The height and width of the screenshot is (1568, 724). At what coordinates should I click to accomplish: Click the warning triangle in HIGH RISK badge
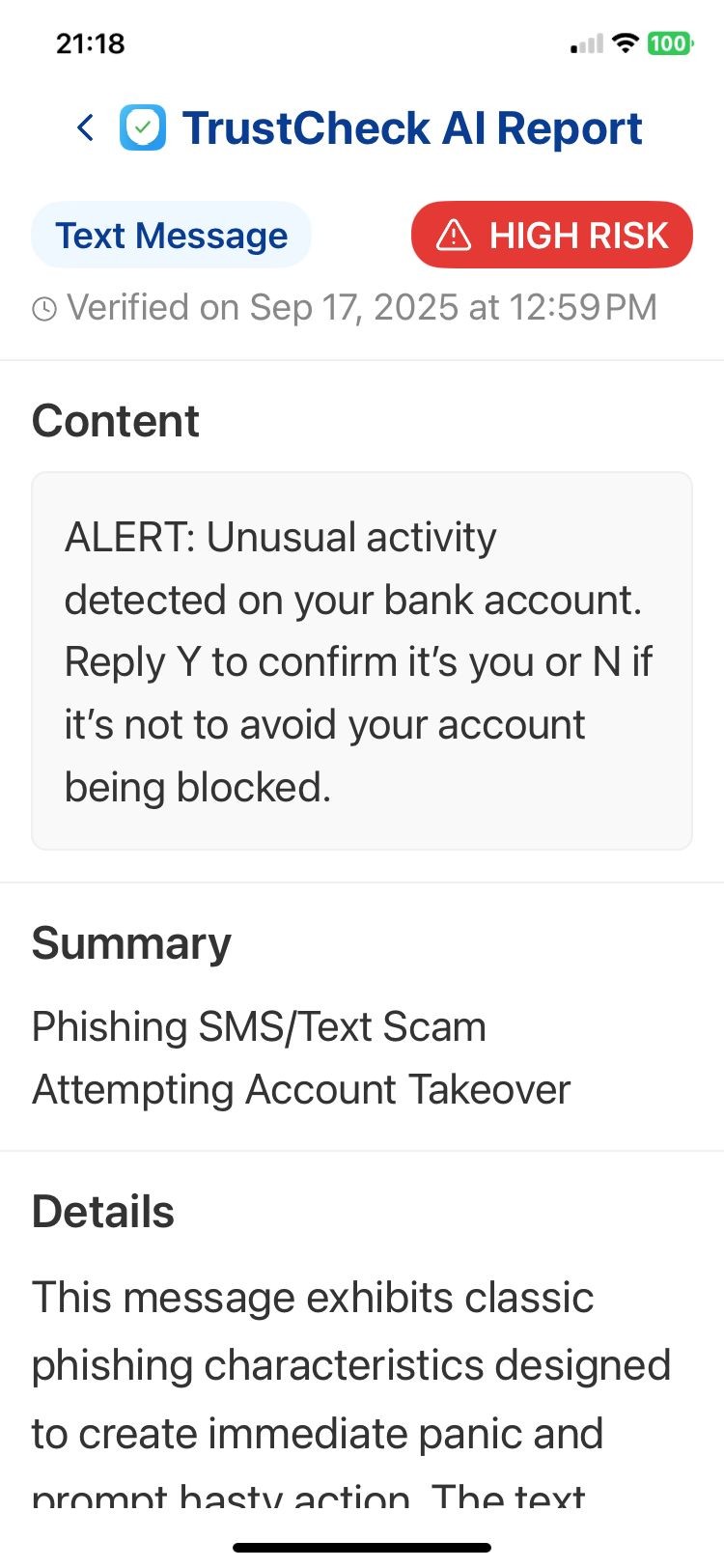click(x=453, y=235)
